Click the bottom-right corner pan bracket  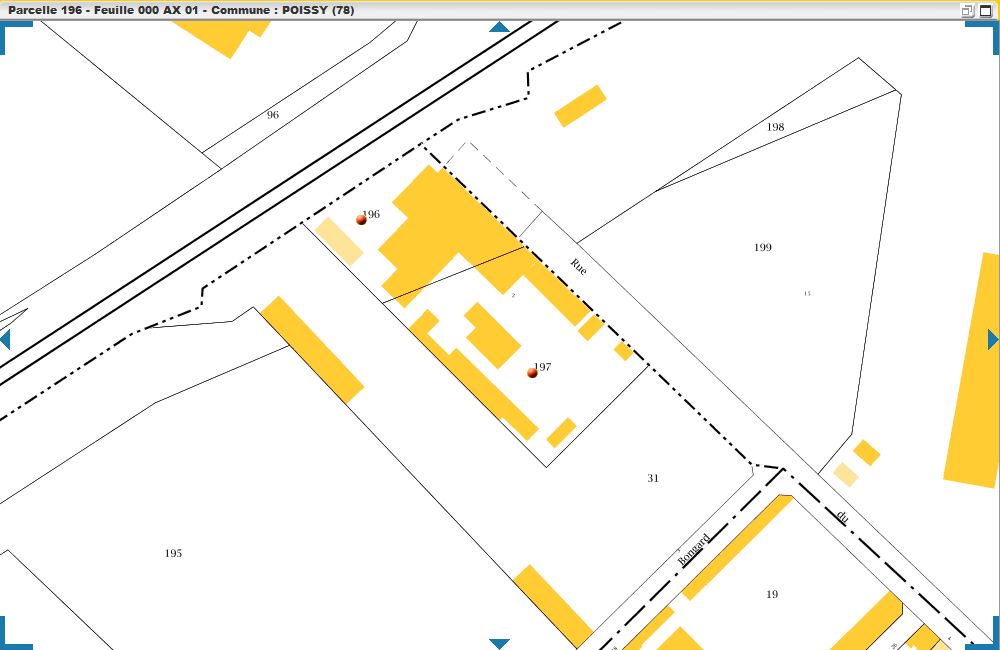(x=986, y=637)
